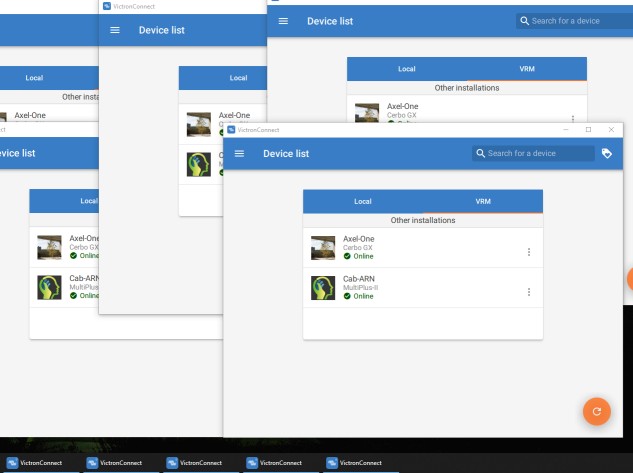Click the Cerbo GX label in the front window

358,248
